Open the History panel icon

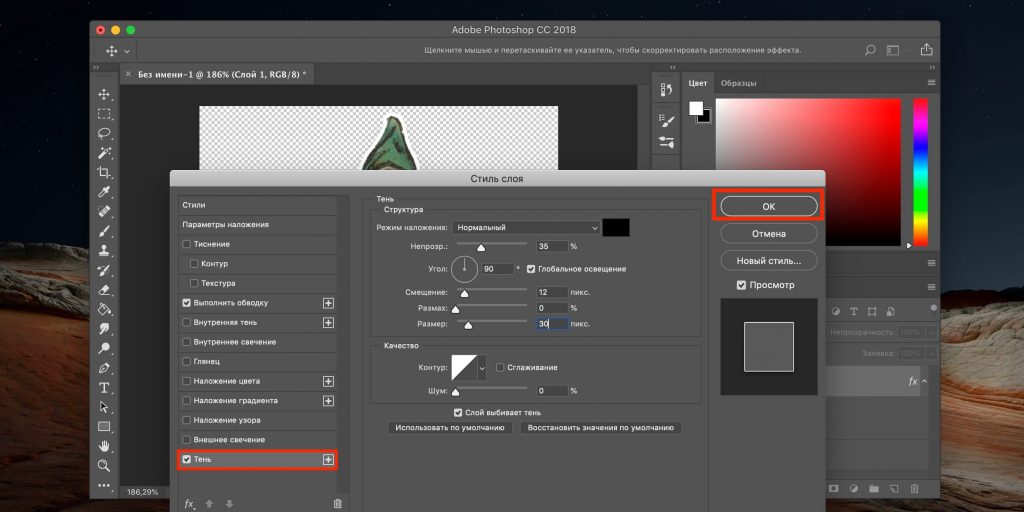667,90
